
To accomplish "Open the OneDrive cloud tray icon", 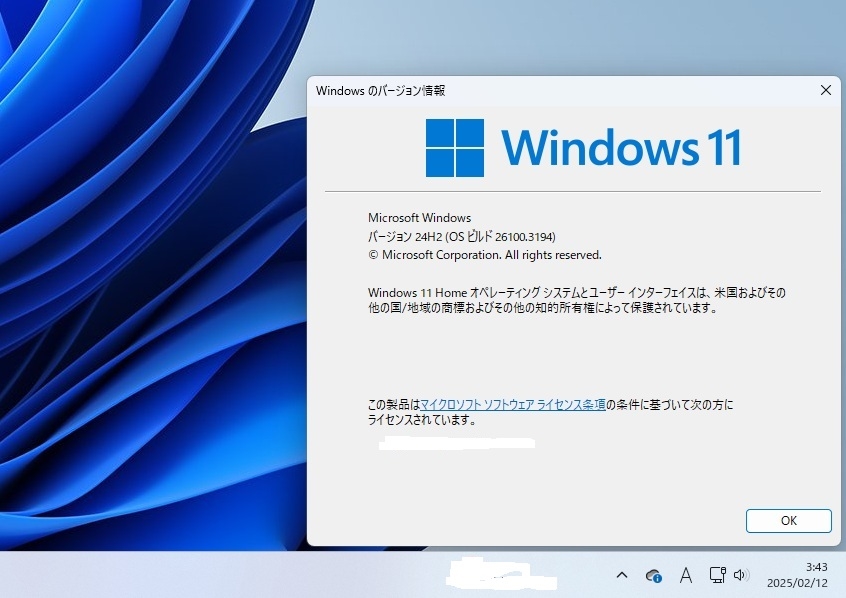I will (x=654, y=576).
